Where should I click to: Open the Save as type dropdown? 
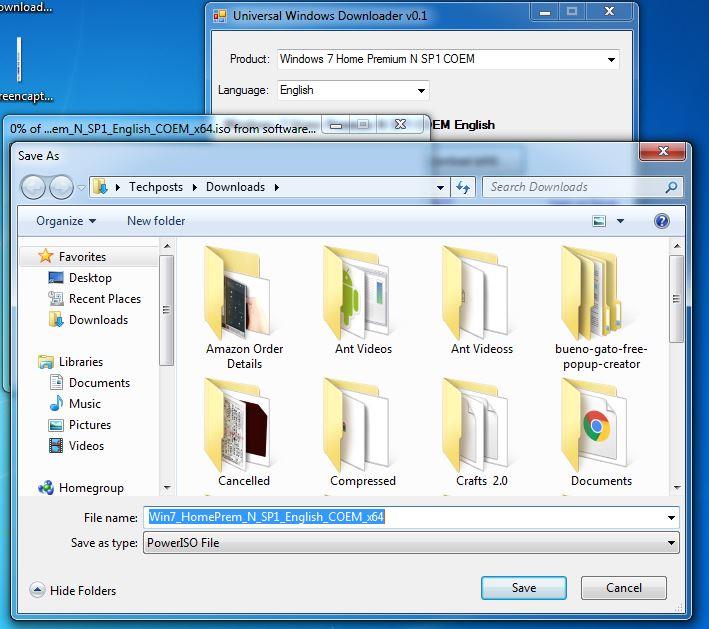[x=411, y=543]
